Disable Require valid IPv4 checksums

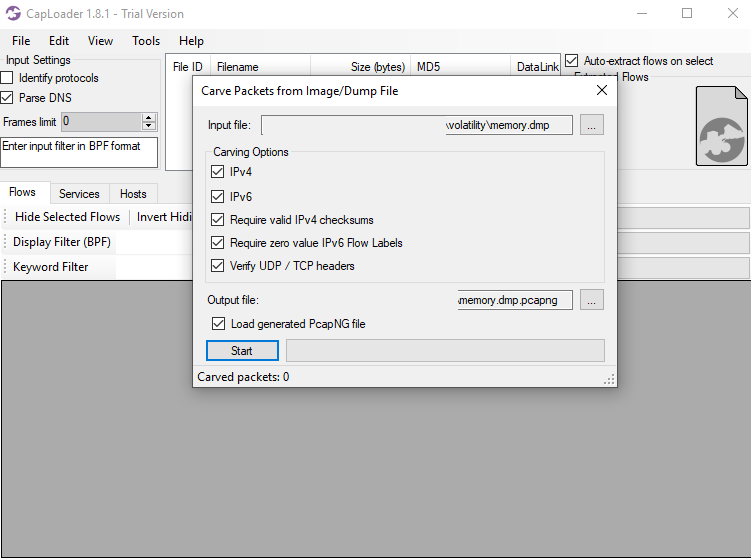pyautogui.click(x=218, y=220)
